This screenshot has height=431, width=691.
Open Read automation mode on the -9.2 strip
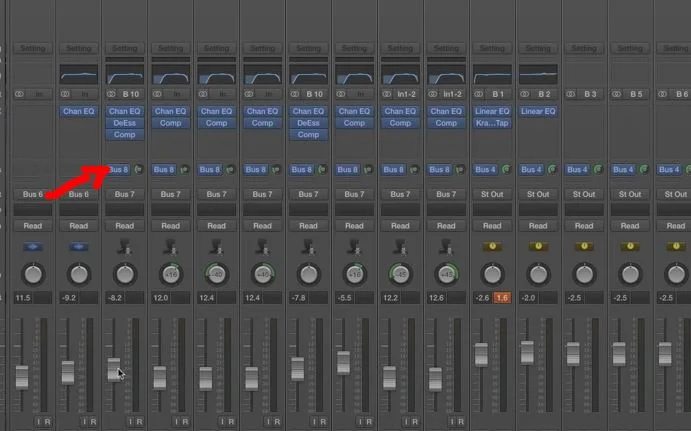[x=79, y=226]
